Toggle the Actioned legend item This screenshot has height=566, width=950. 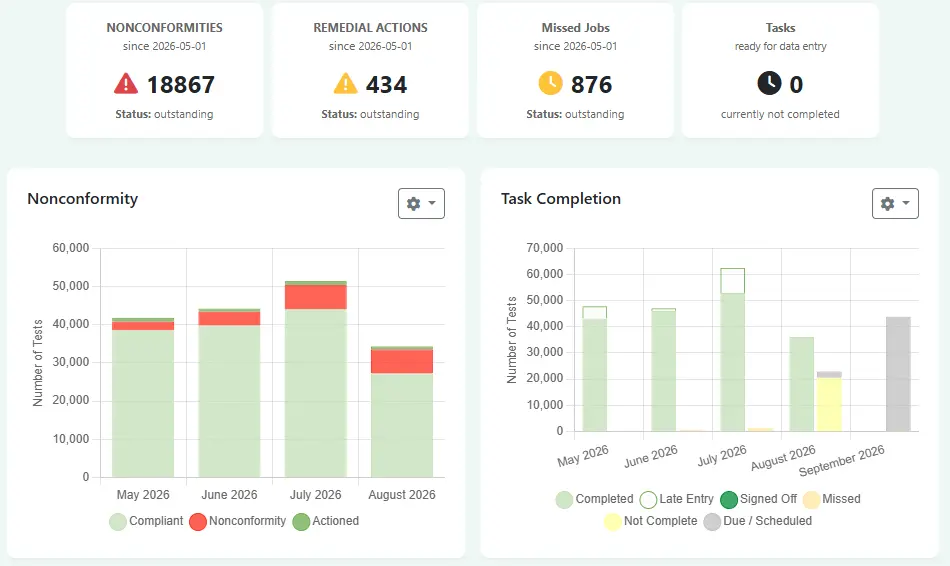tap(326, 521)
